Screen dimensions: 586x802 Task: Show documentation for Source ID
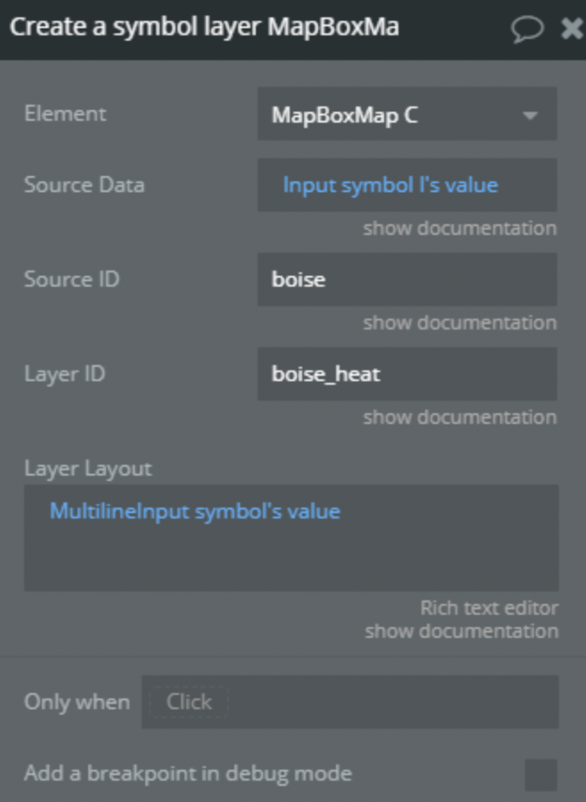(x=460, y=323)
